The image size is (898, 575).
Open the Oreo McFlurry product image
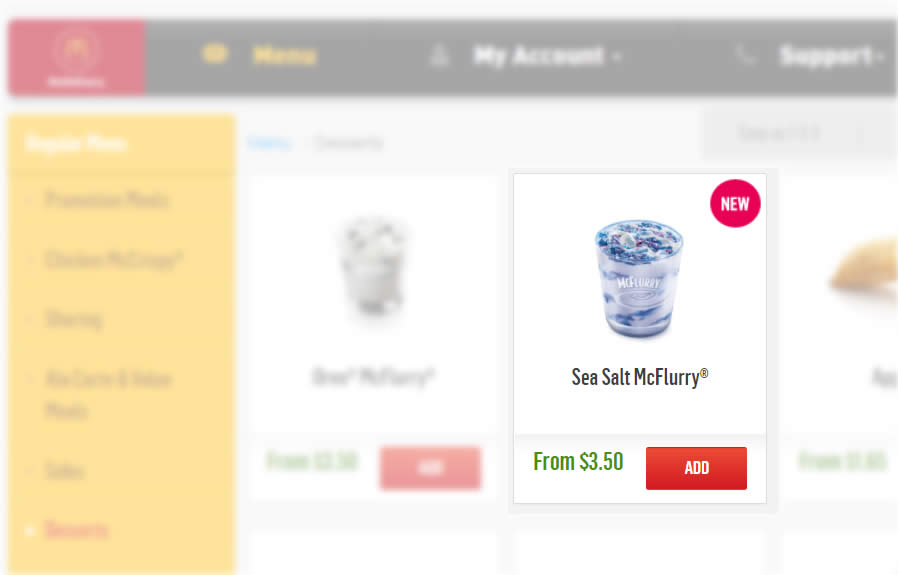coord(373,268)
